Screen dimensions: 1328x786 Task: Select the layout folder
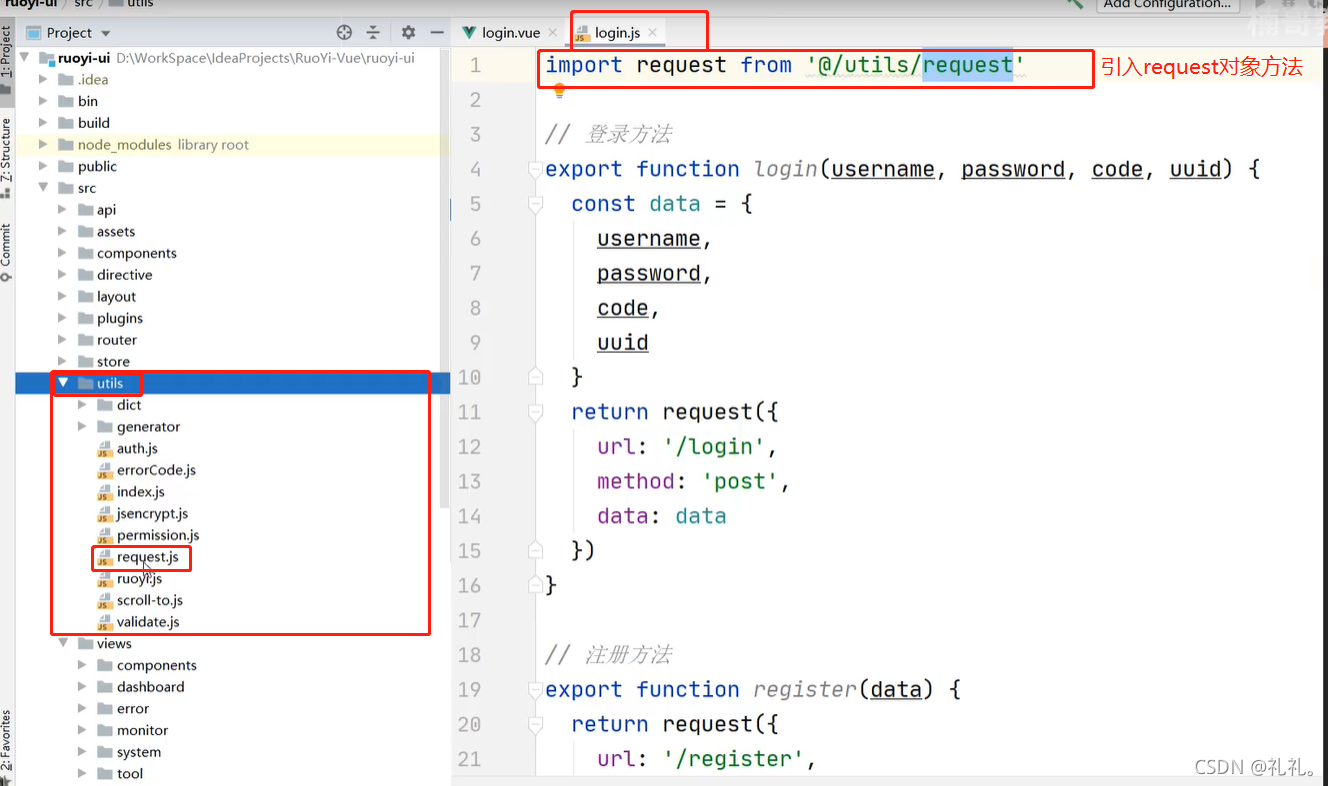pyautogui.click(x=116, y=297)
